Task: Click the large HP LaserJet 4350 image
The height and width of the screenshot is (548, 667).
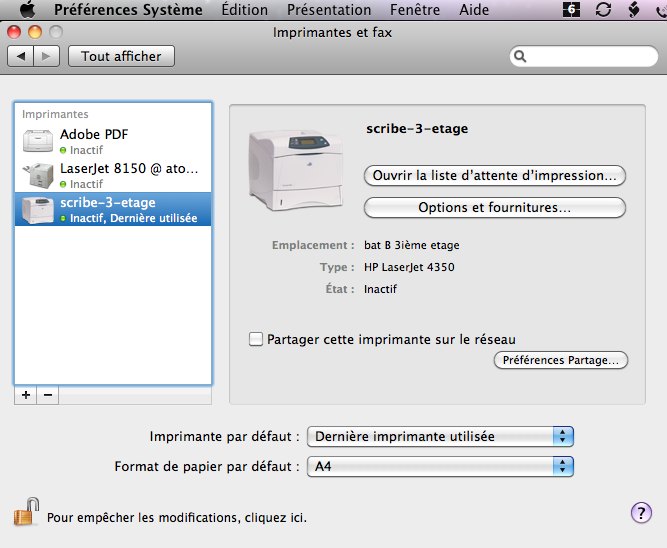Action: click(x=296, y=170)
